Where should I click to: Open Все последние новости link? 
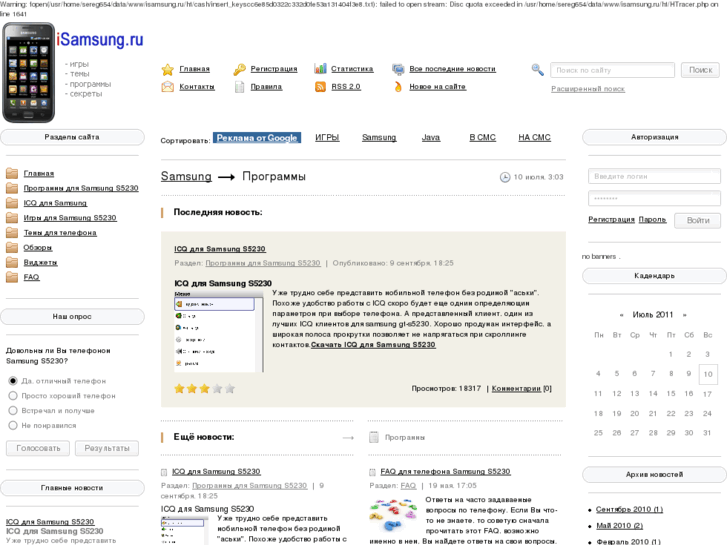point(453,69)
